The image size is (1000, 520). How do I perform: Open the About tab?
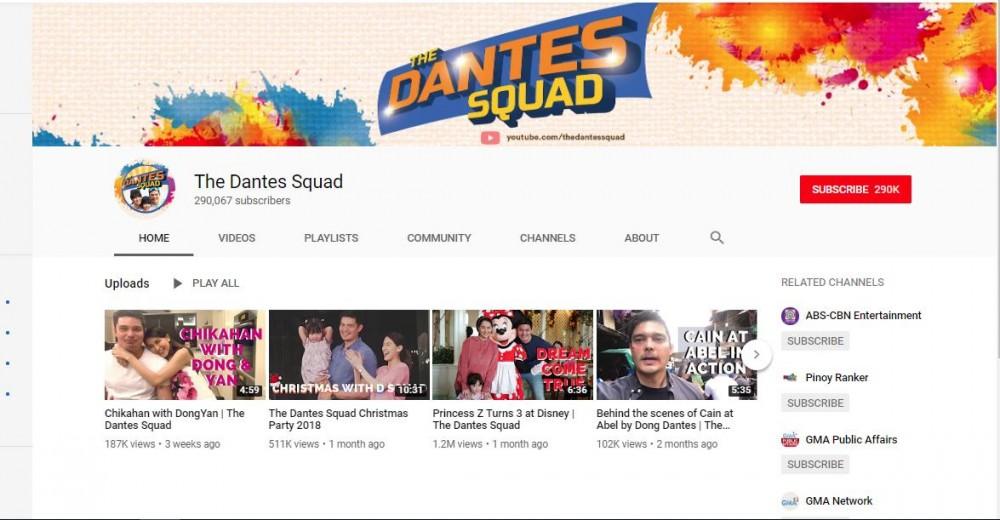click(x=641, y=238)
